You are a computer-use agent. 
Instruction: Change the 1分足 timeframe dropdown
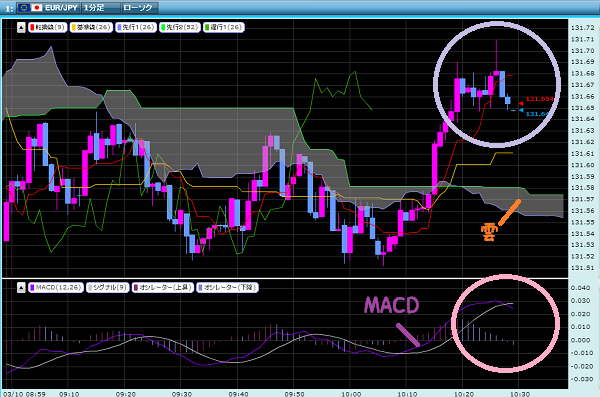[101, 7]
